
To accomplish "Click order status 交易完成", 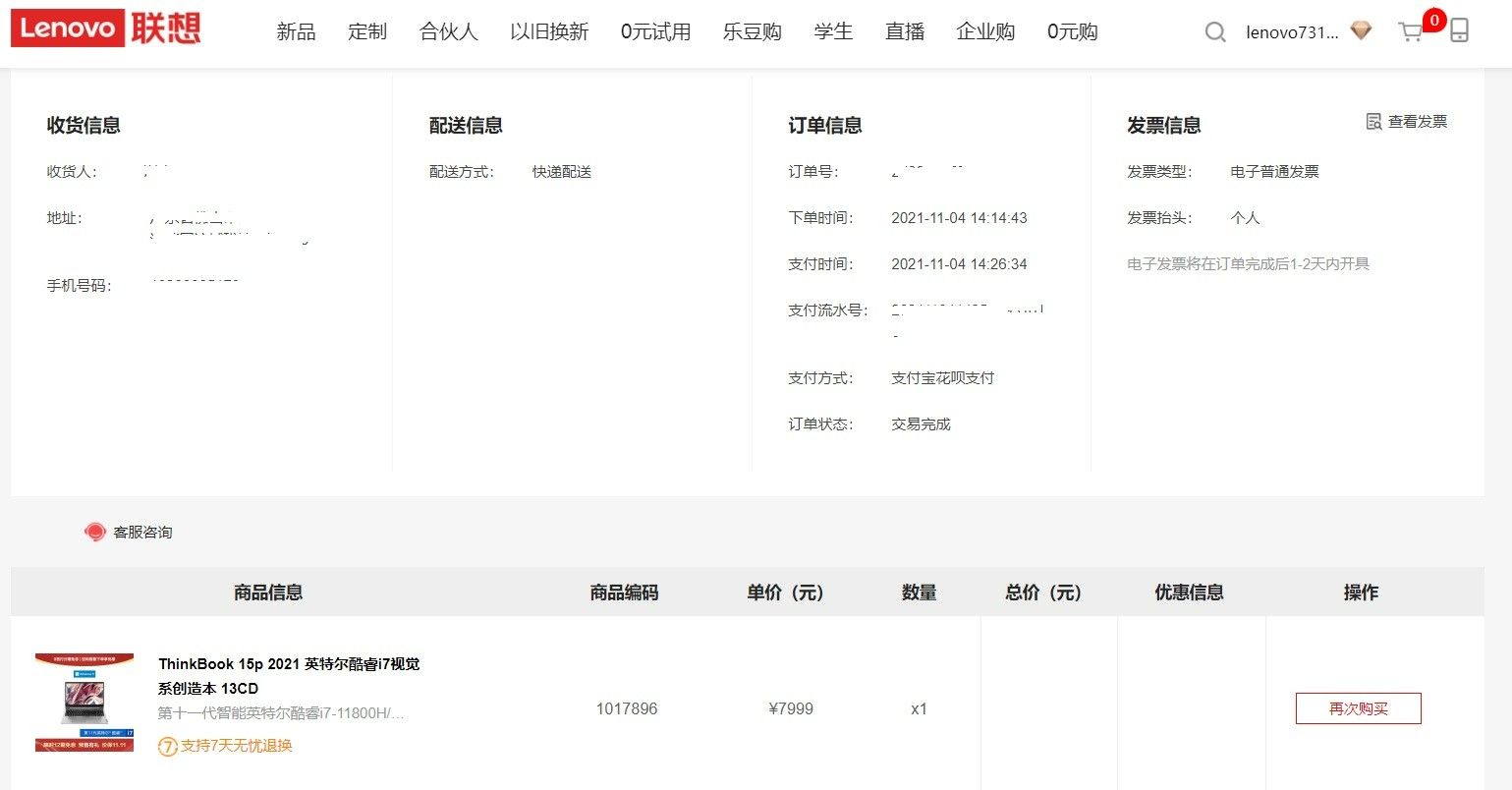I will click(921, 424).
